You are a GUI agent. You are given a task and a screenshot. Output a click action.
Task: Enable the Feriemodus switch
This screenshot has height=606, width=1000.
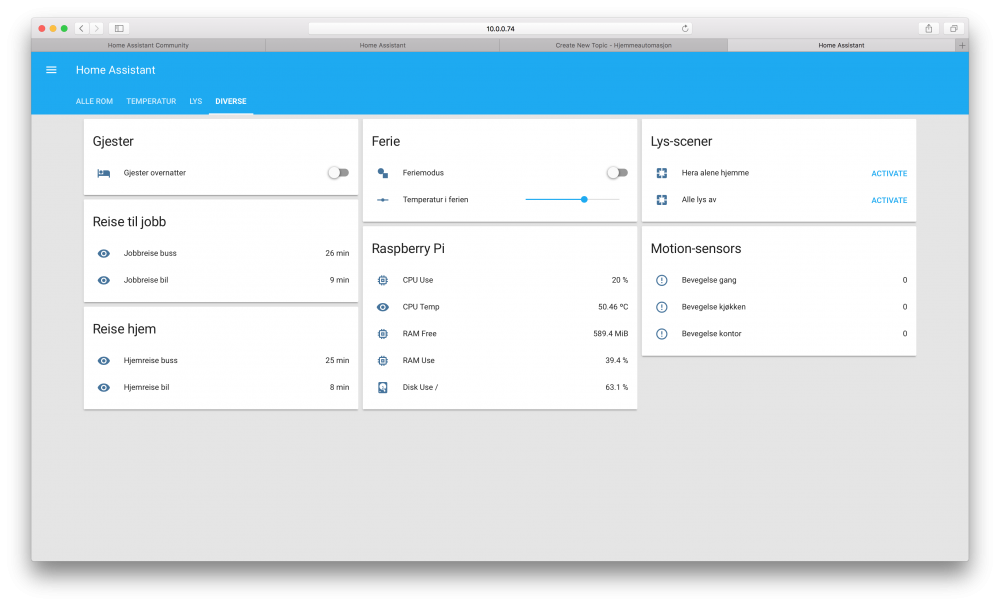pyautogui.click(x=618, y=173)
